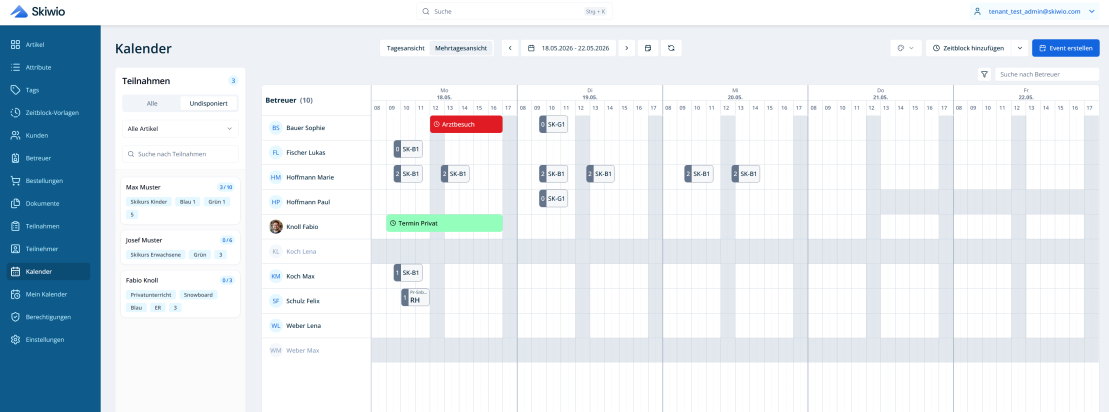Viewport: 1109px width, 412px height.
Task: Switch to Tagesansicht view
Action: 405,48
